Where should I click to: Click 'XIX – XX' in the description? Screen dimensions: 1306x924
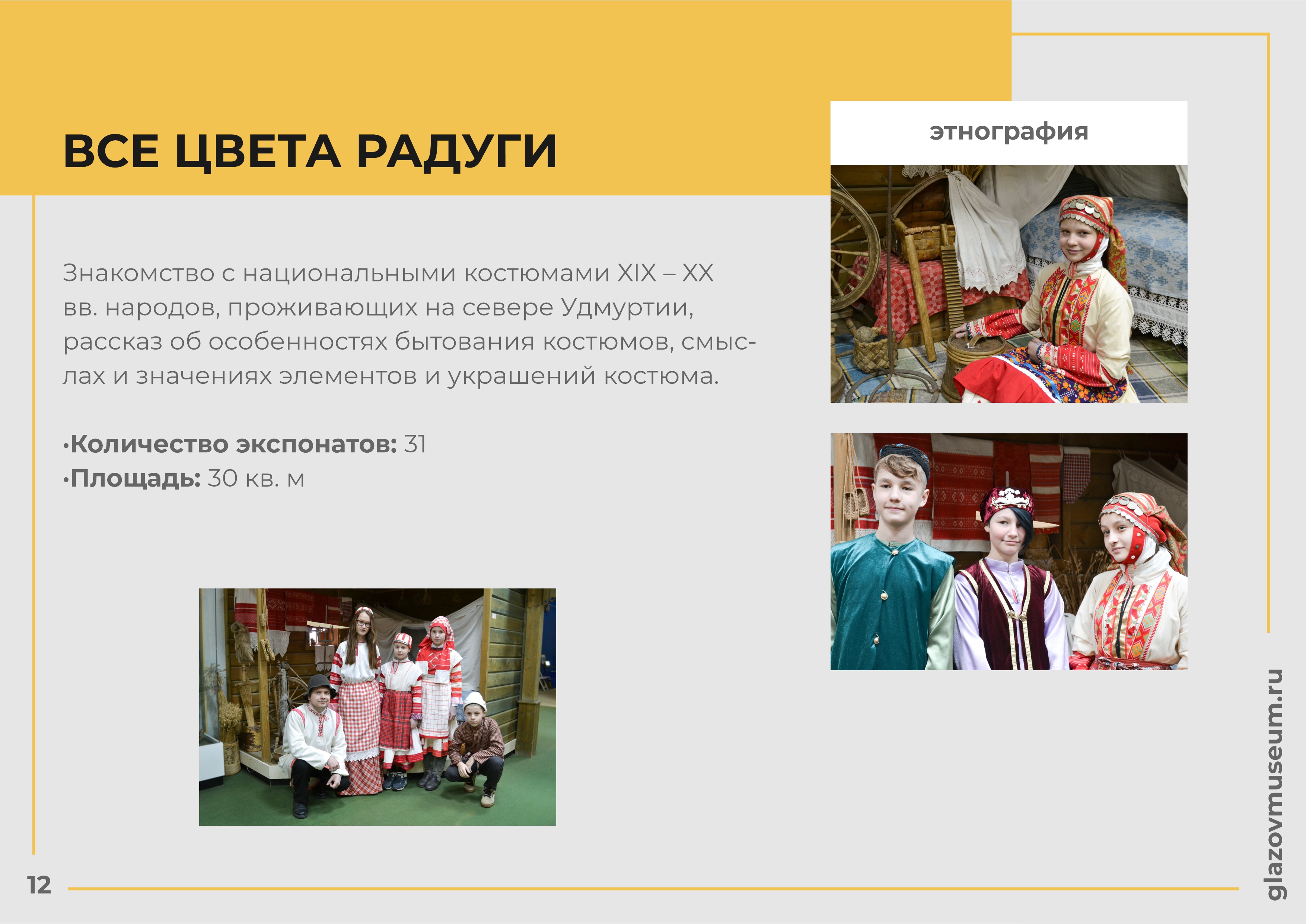pyautogui.click(x=666, y=273)
